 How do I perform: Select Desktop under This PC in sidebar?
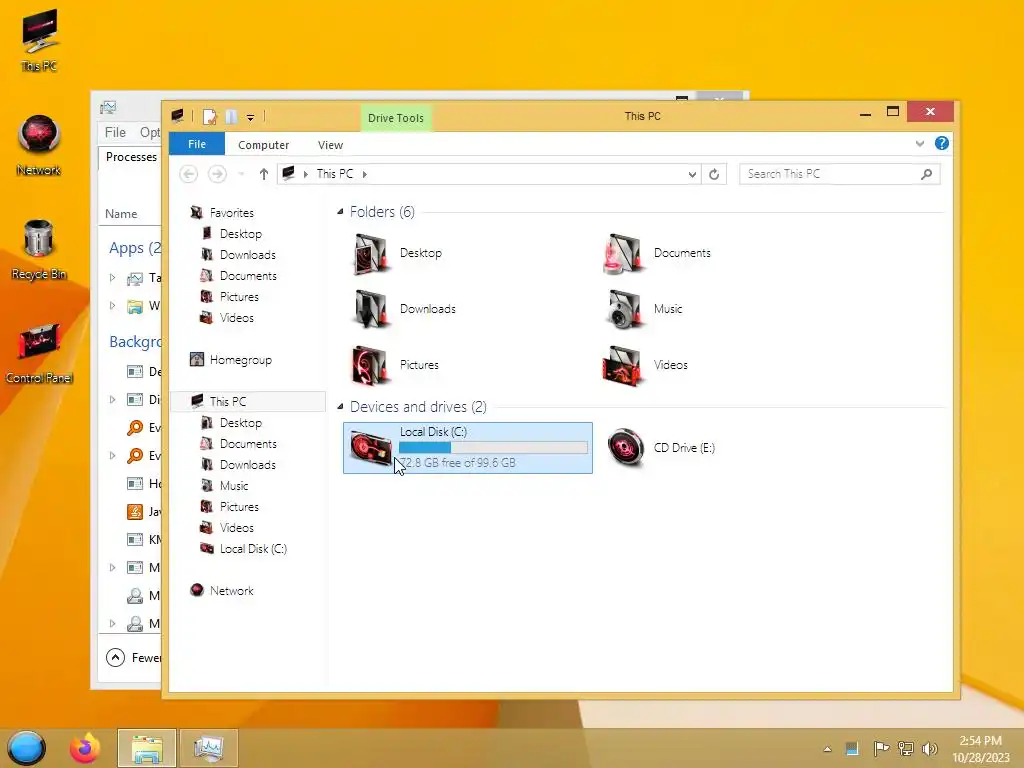point(231,423)
